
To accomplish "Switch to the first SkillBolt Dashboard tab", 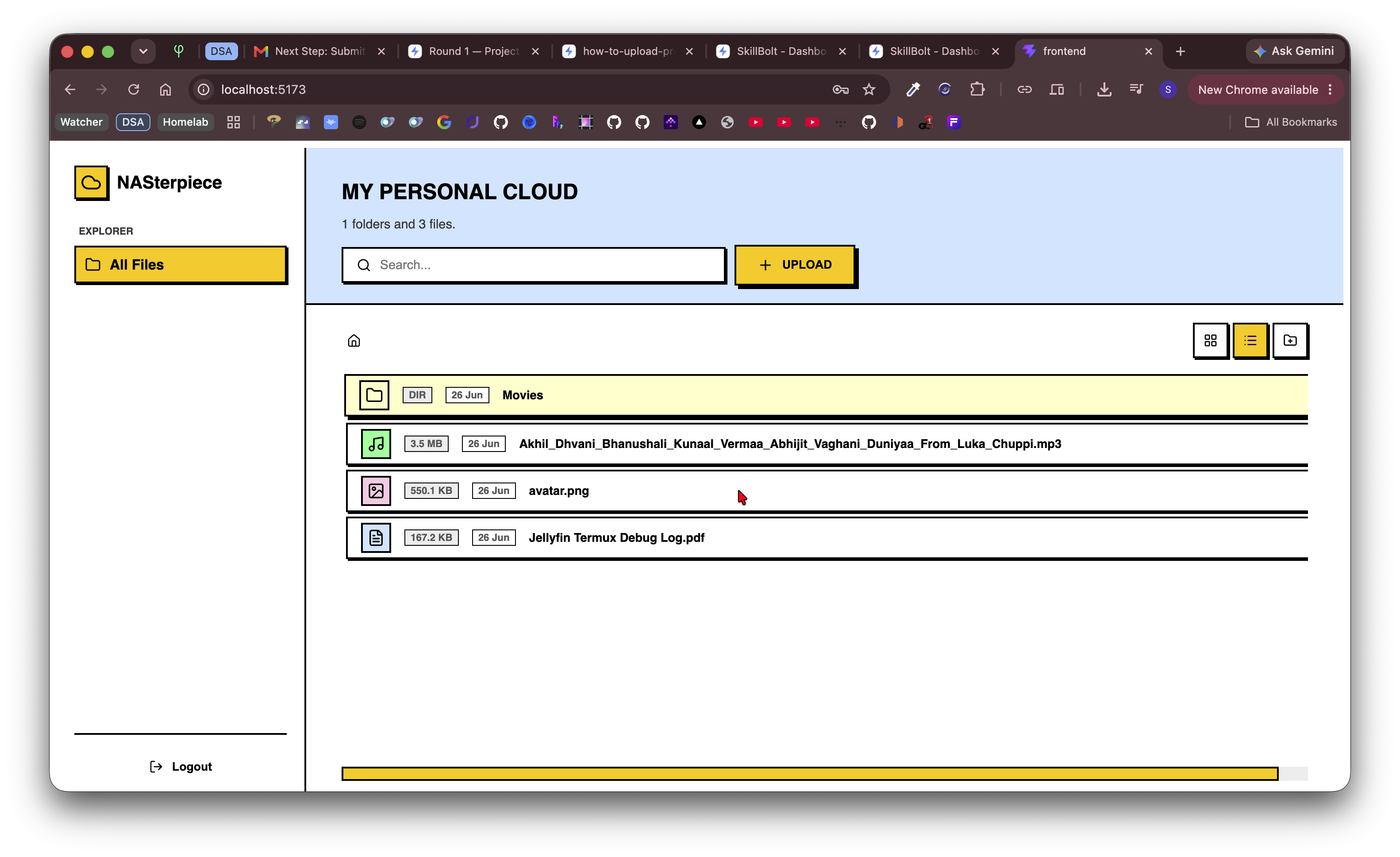I will point(781,51).
